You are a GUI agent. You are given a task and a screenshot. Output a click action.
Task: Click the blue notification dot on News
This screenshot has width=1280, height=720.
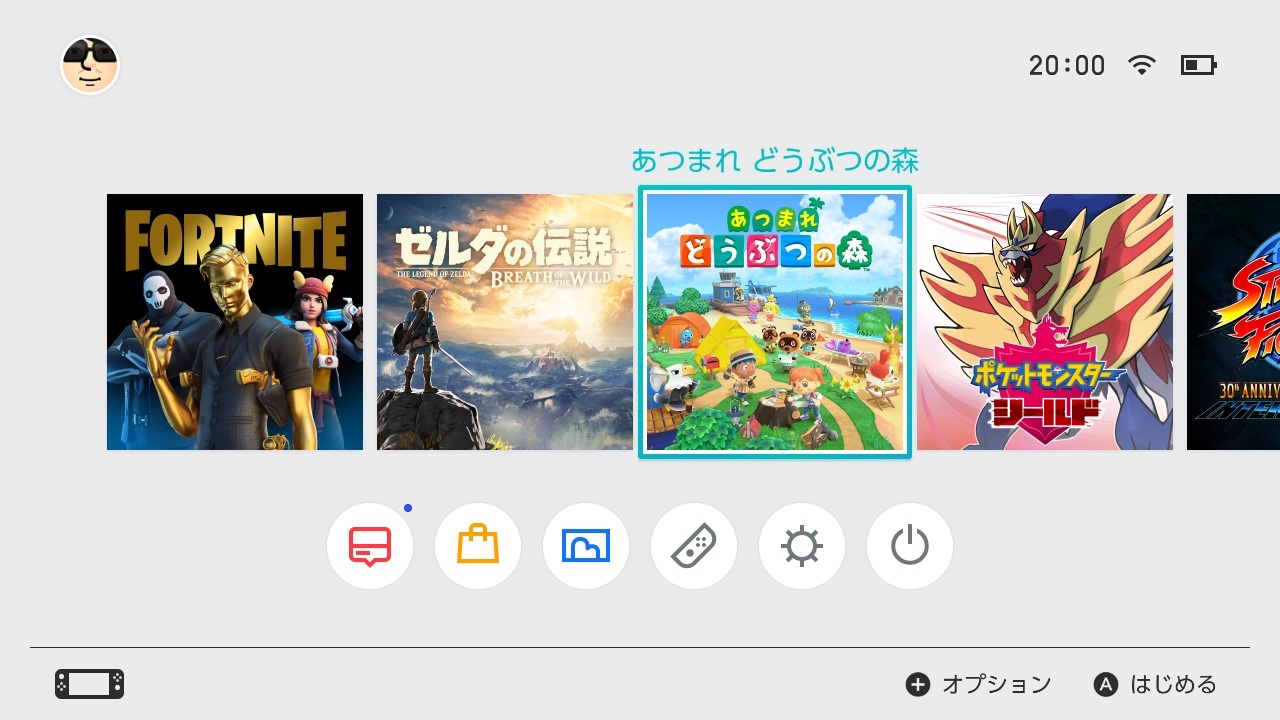click(408, 508)
